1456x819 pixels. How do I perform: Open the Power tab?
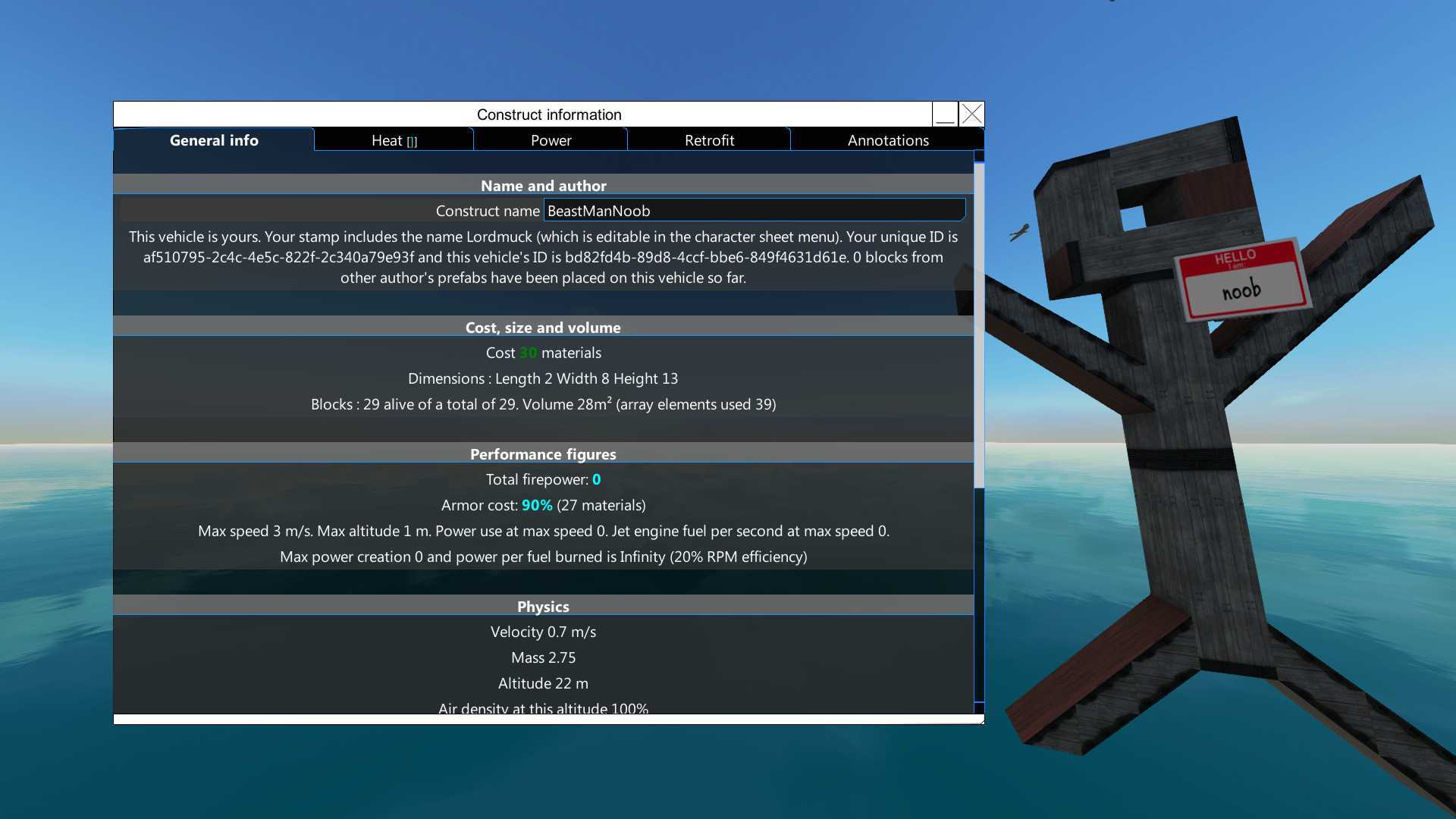pos(551,140)
